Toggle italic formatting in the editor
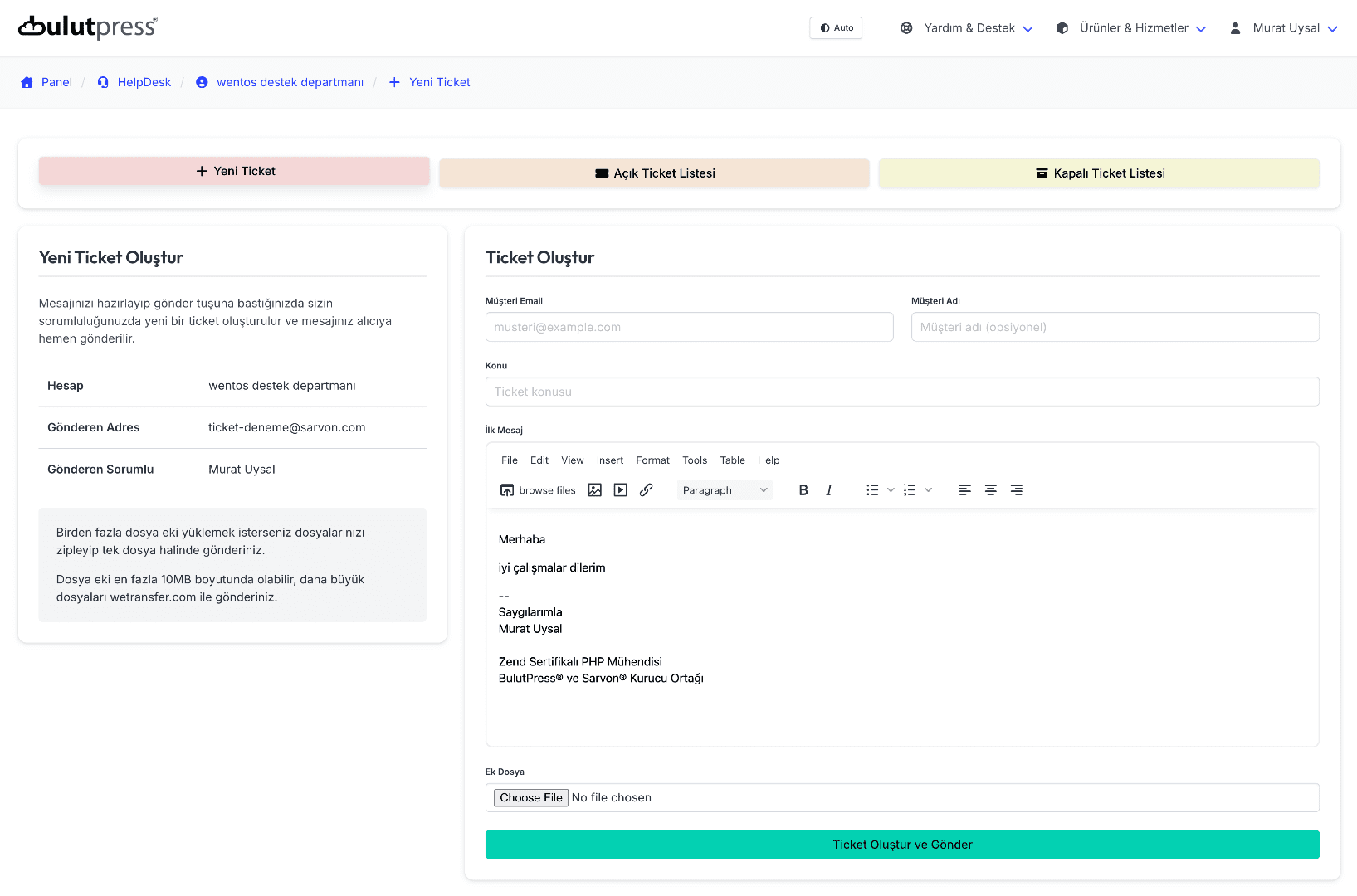Screen dimensions: 1357x896 point(828,489)
